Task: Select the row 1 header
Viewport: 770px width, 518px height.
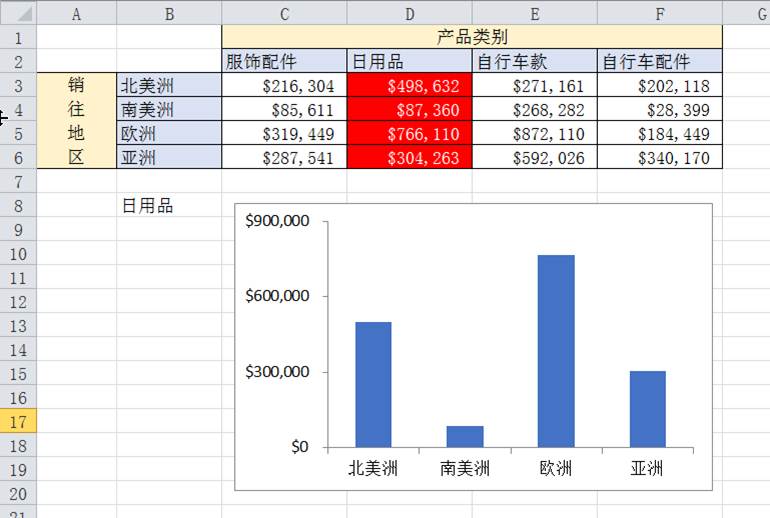Action: (18, 38)
